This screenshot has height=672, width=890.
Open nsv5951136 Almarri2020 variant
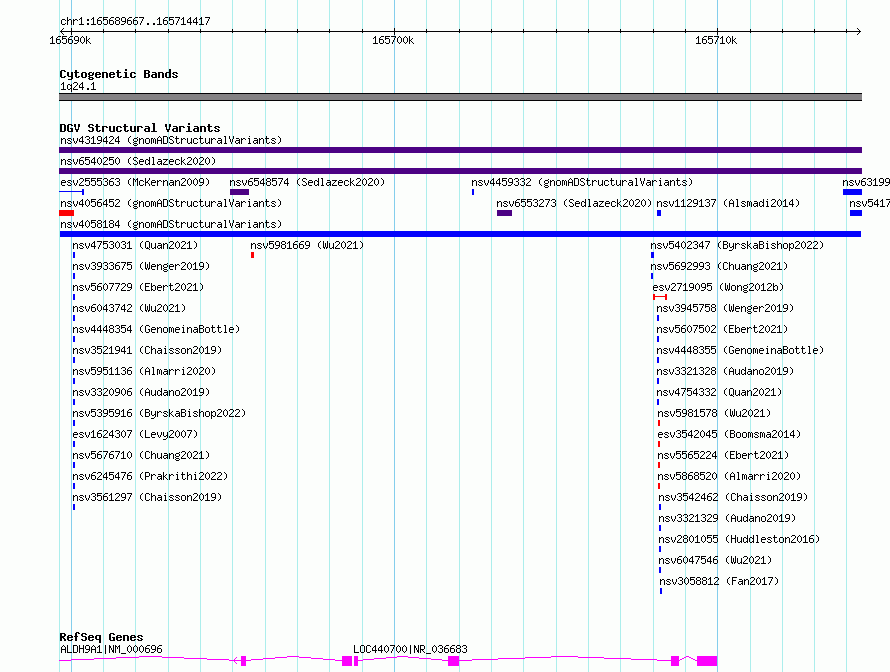coord(144,371)
